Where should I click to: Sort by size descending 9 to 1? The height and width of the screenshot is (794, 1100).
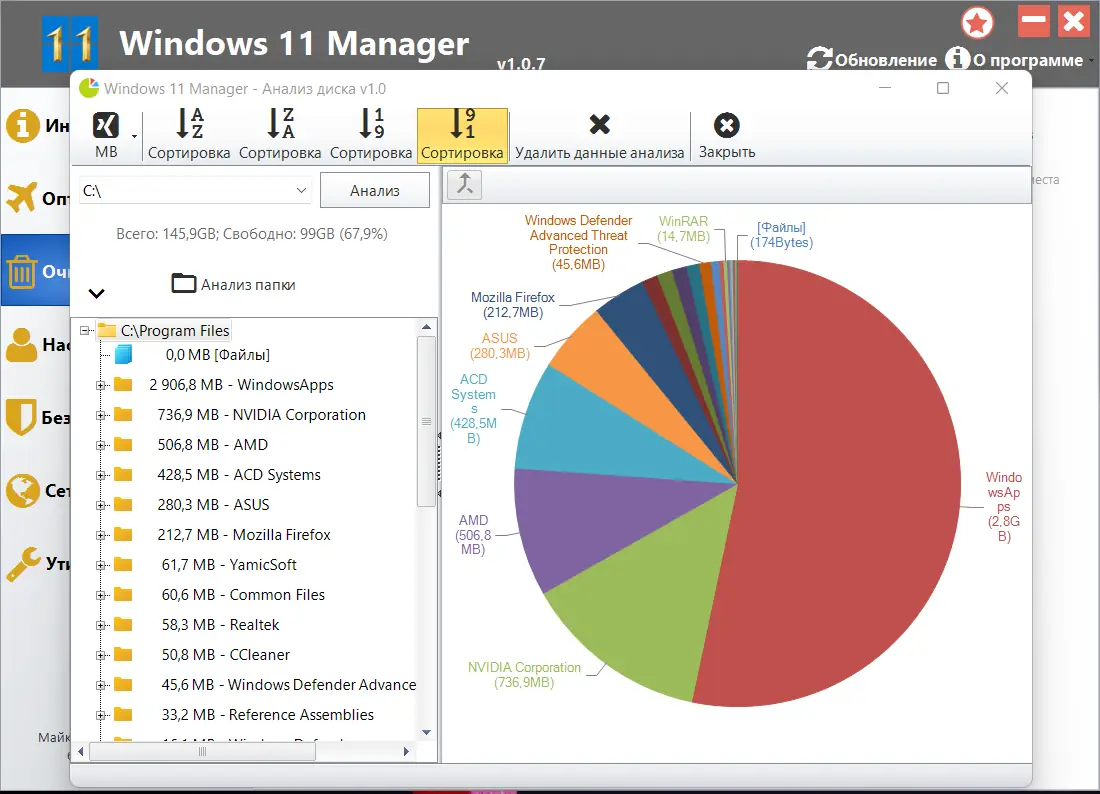coord(462,135)
